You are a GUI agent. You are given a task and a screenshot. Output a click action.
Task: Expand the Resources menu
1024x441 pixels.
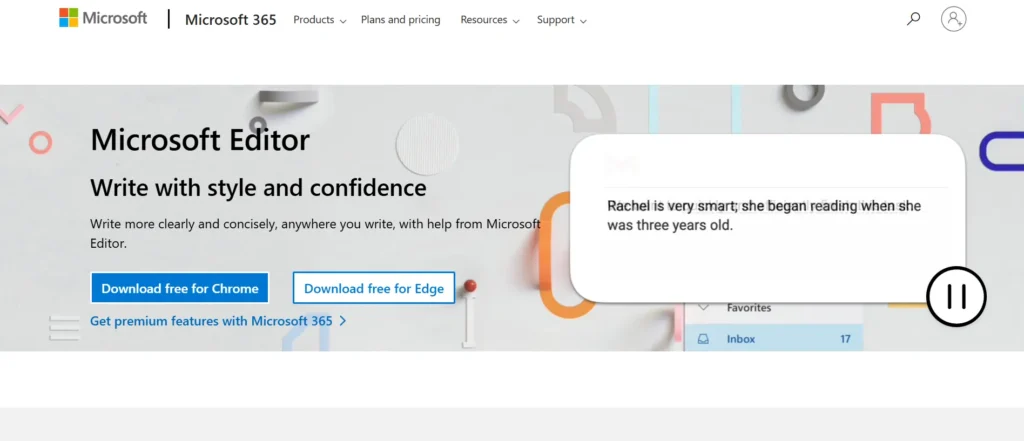click(490, 20)
